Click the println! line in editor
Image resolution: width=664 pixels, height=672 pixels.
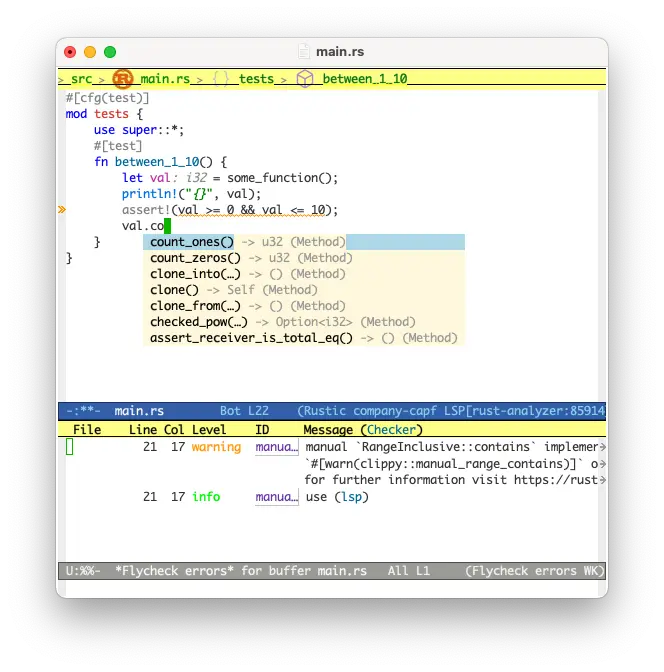[x=191, y=194]
